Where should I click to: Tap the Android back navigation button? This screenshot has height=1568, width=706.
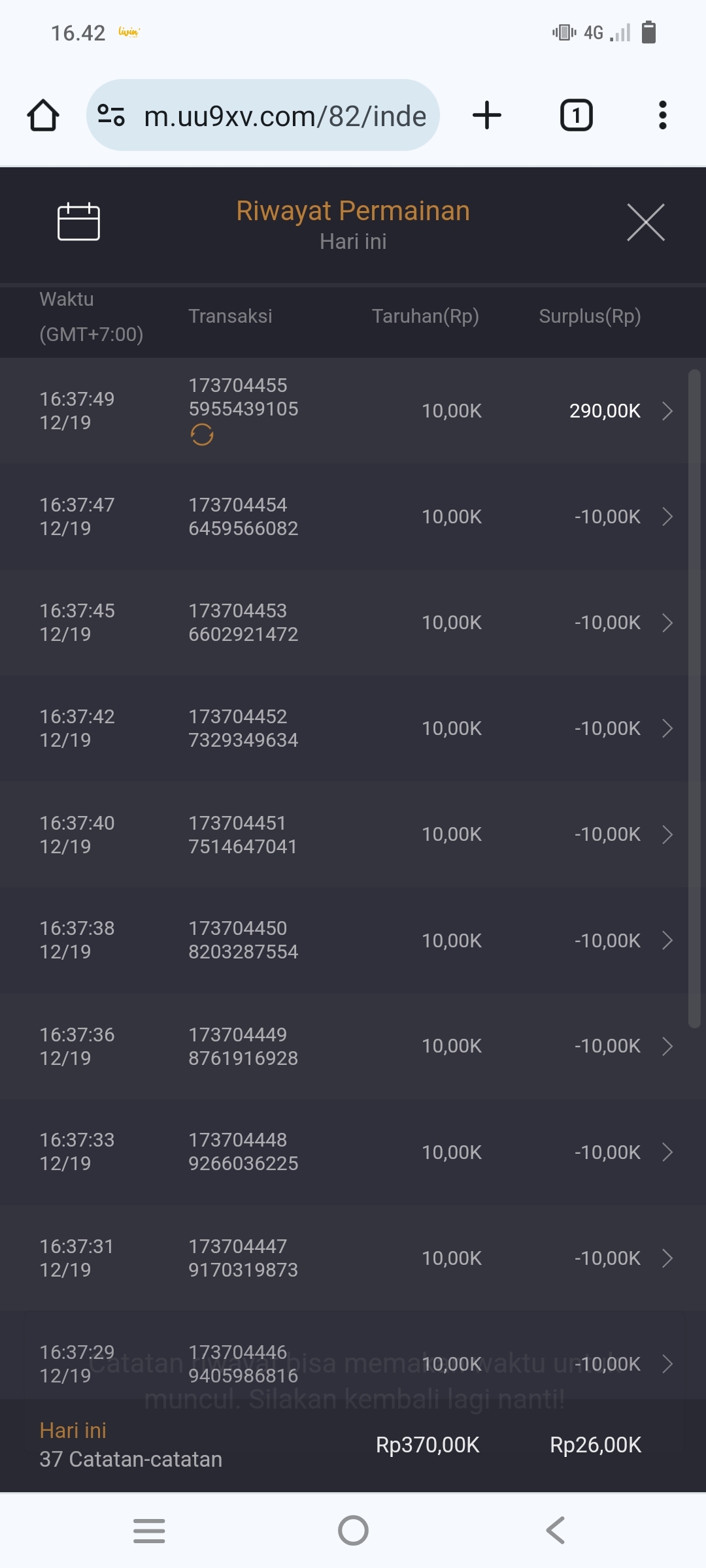point(556,1531)
